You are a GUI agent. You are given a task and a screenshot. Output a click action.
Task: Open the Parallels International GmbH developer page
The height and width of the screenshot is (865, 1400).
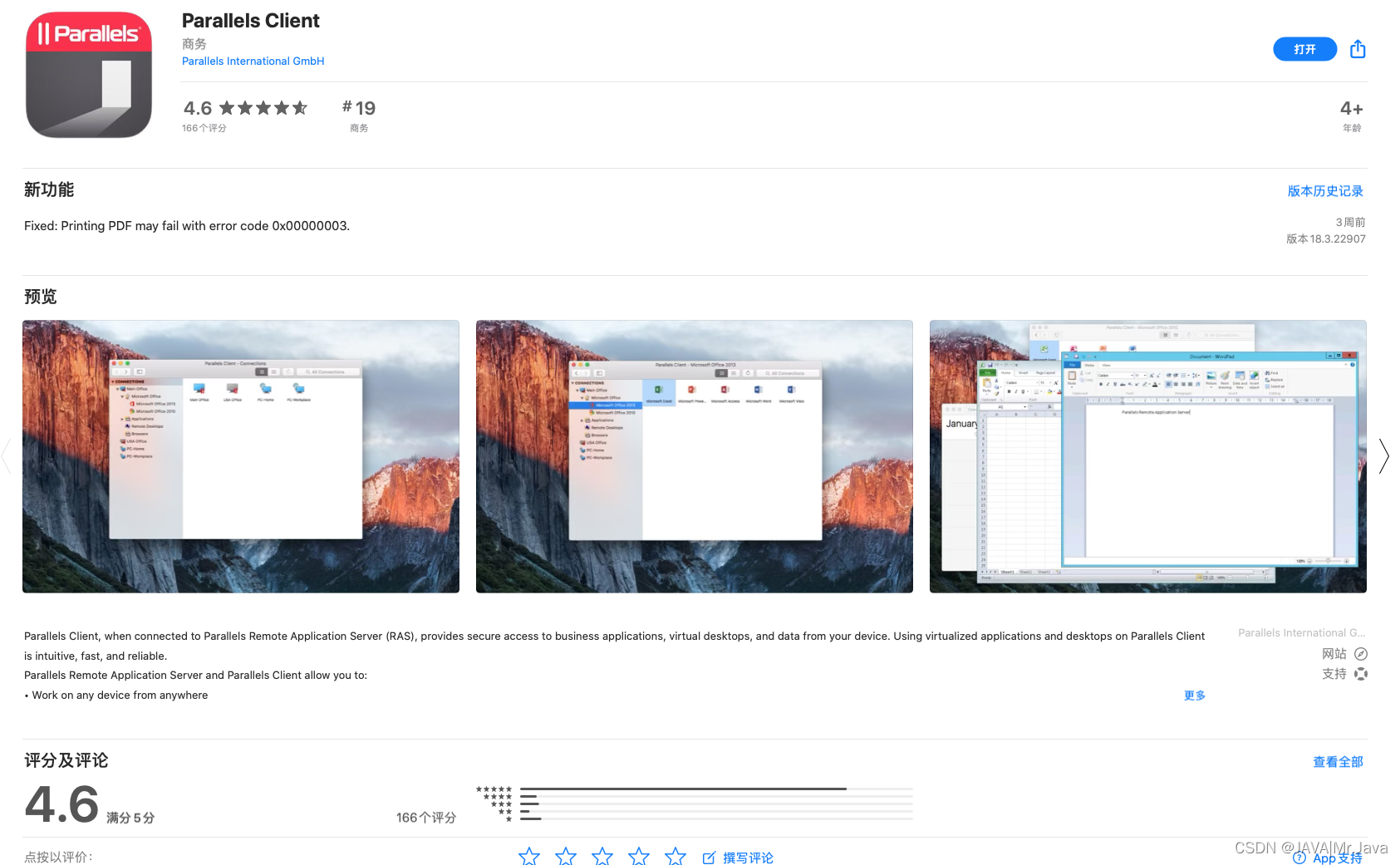pyautogui.click(x=253, y=61)
